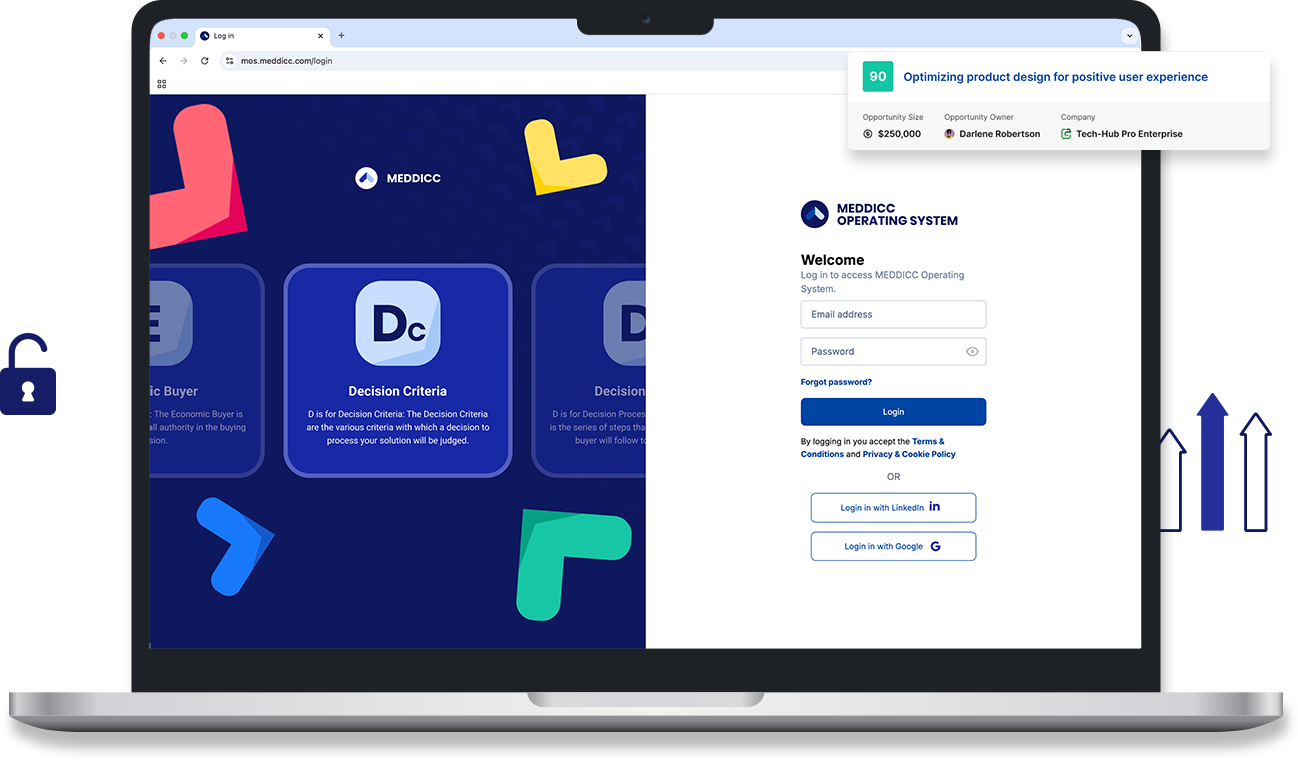Click the Forgot password link
This screenshot has width=1298, height=760.
[836, 382]
